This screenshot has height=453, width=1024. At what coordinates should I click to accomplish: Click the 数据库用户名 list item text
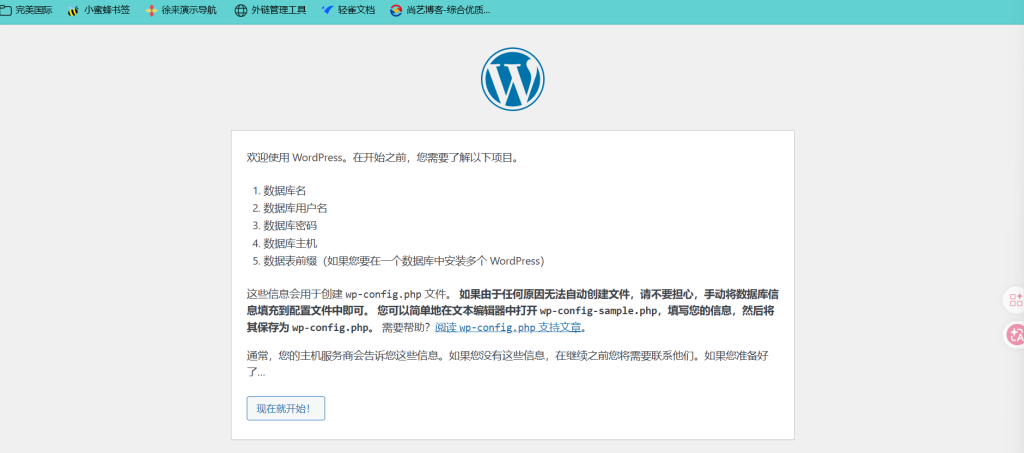coord(295,208)
